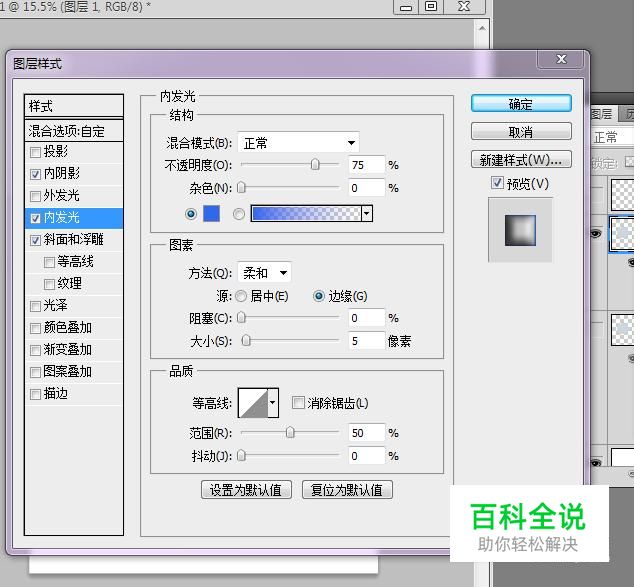Toggle the 预览 preview checkbox
The image size is (634, 587).
point(497,183)
